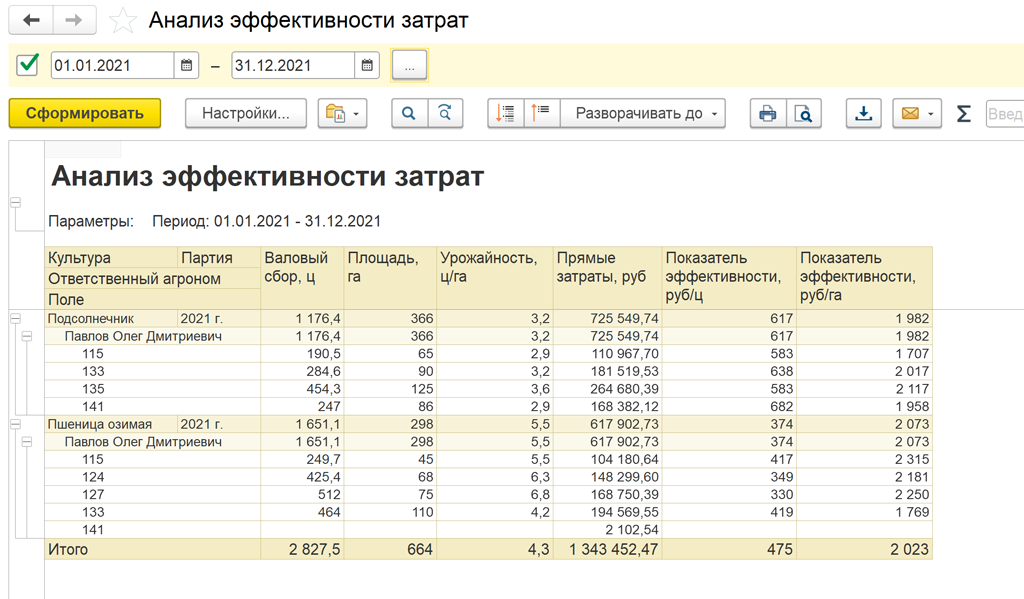Toggle the period filter checkbox
Image resolution: width=1024 pixels, height=599 pixels.
28,66
